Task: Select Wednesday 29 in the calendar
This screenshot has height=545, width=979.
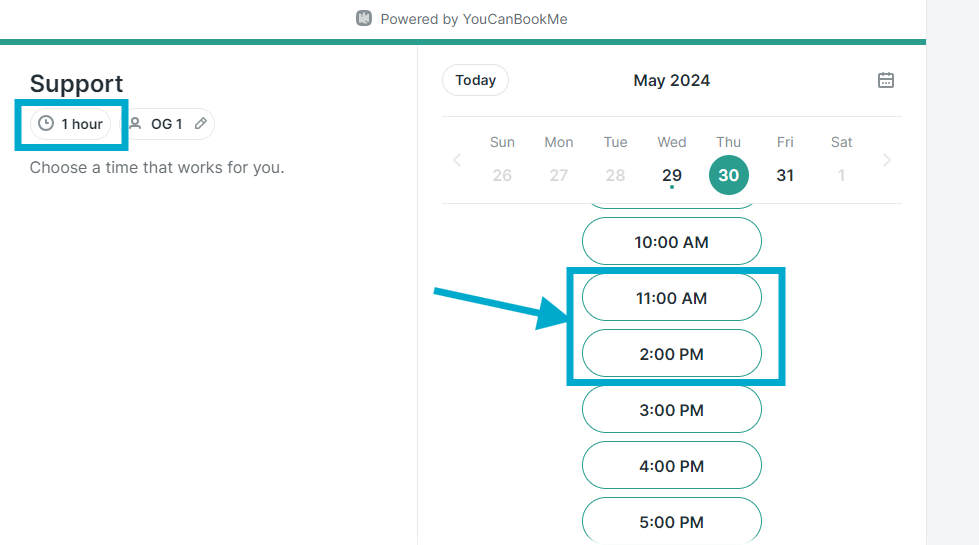Action: point(672,175)
